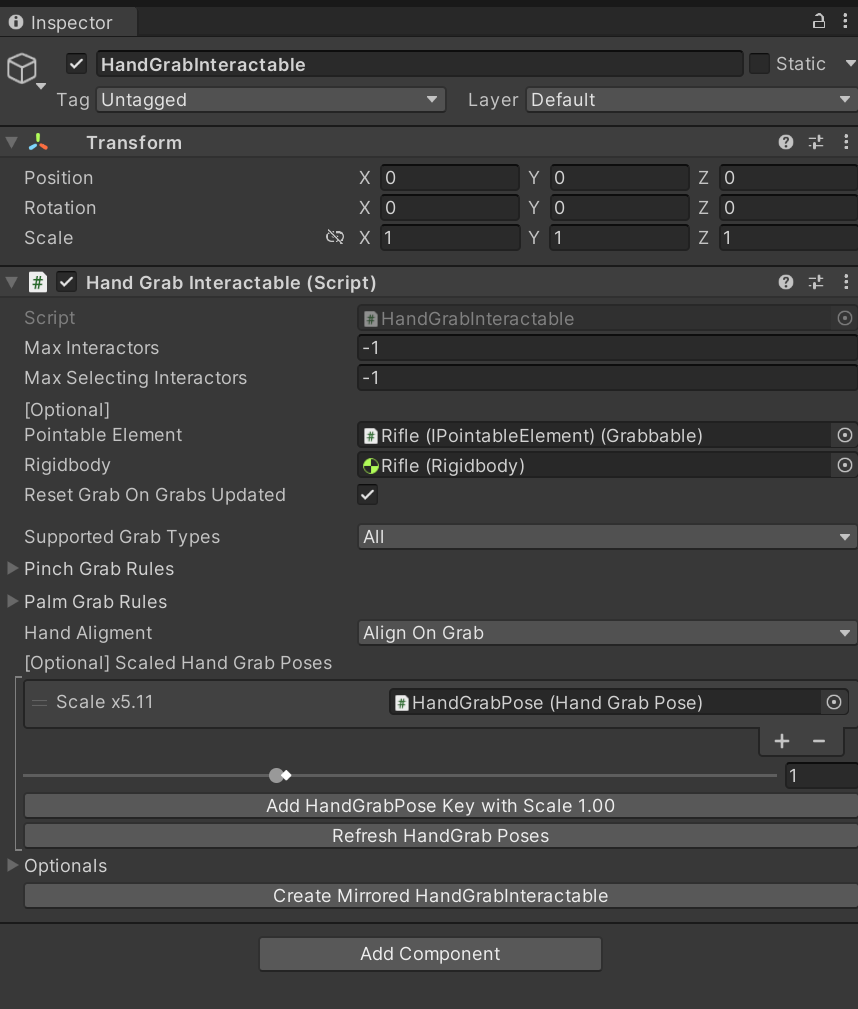
Task: Open object picker for Rigidbody field
Action: pos(844,465)
